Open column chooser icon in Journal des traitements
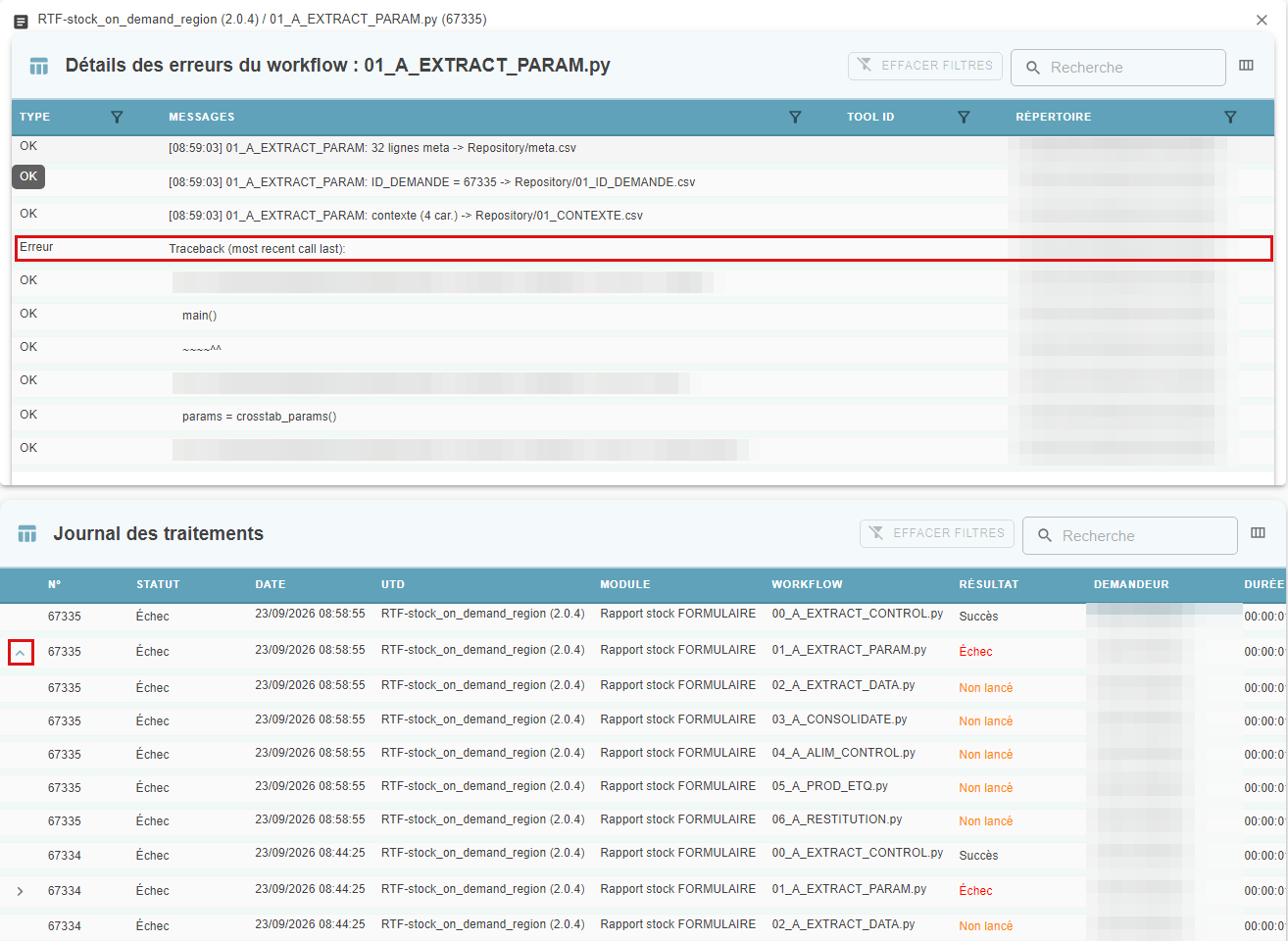1288x941 pixels. click(x=1259, y=533)
